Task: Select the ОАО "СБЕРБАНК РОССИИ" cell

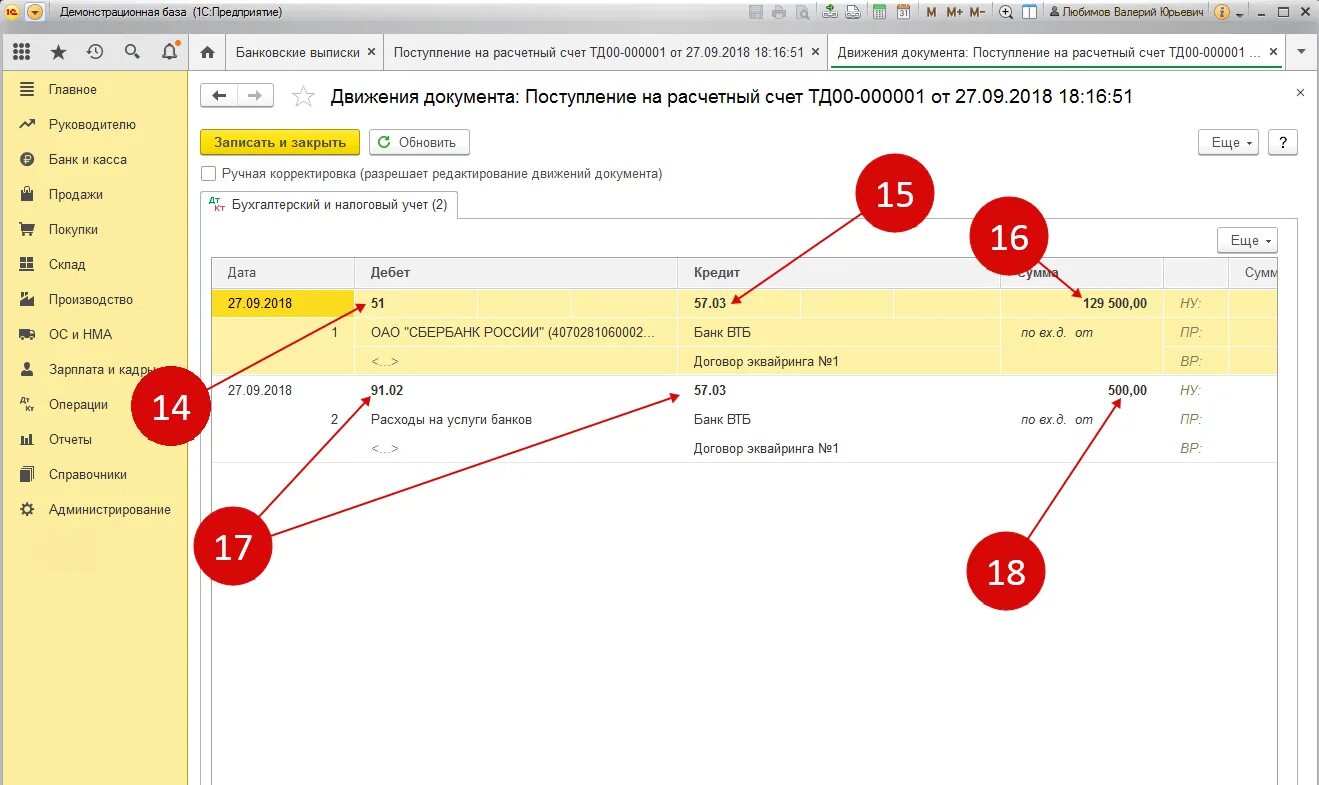Action: [516, 332]
